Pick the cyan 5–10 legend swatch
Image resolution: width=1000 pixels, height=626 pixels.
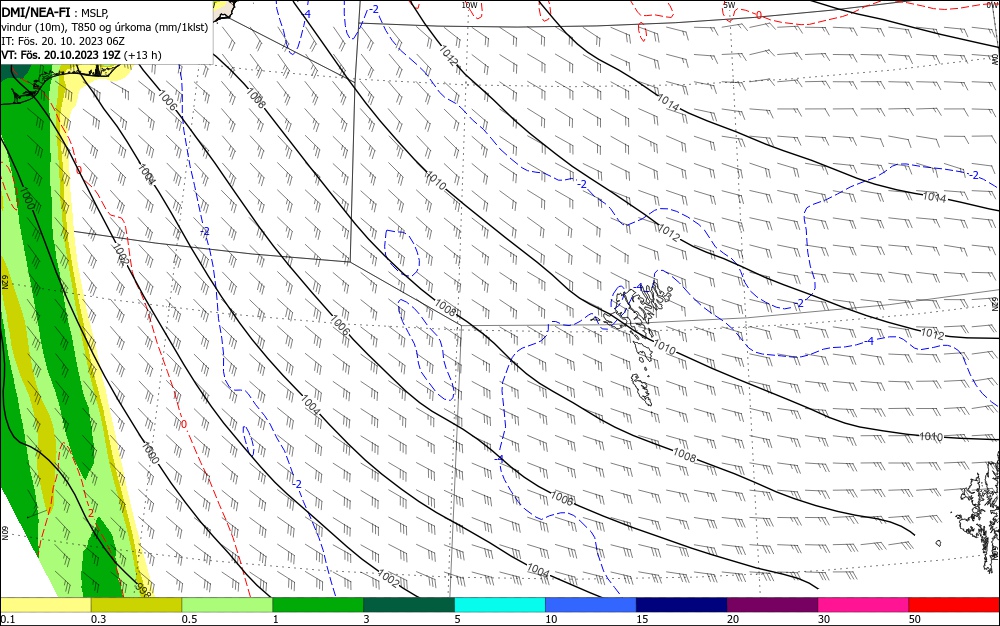click(500, 605)
